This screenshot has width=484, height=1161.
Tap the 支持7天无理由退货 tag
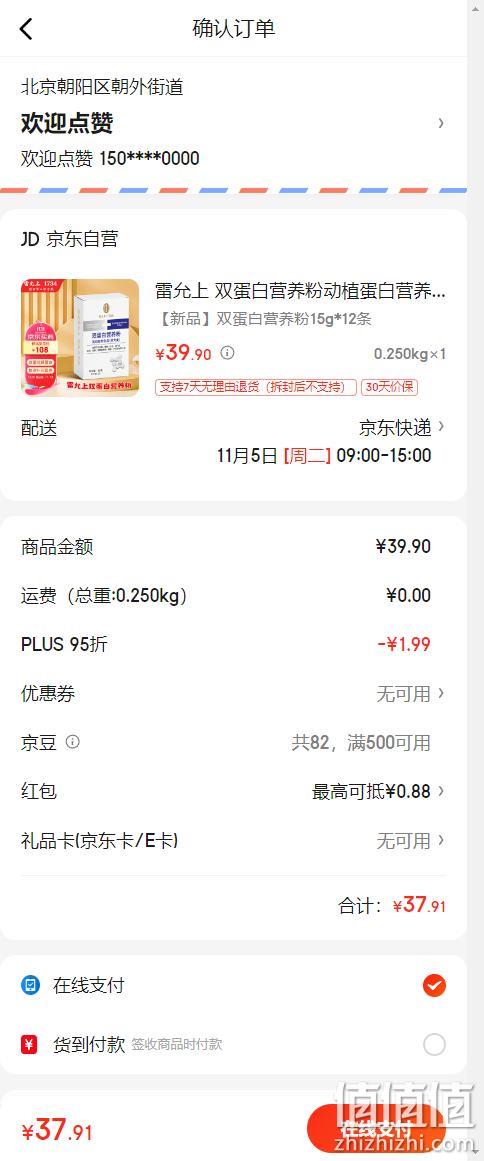[x=256, y=387]
